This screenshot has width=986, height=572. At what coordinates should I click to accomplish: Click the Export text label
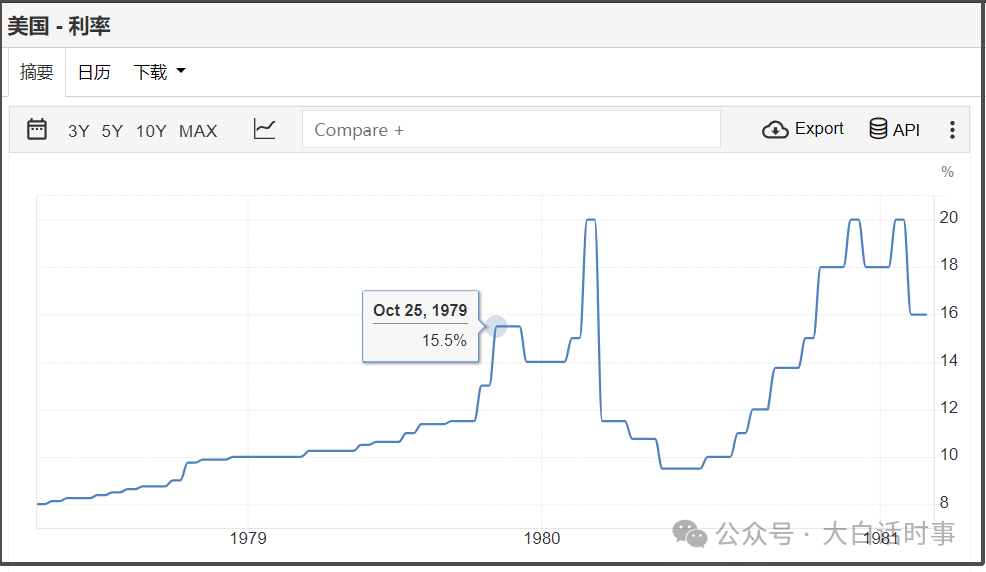click(819, 129)
